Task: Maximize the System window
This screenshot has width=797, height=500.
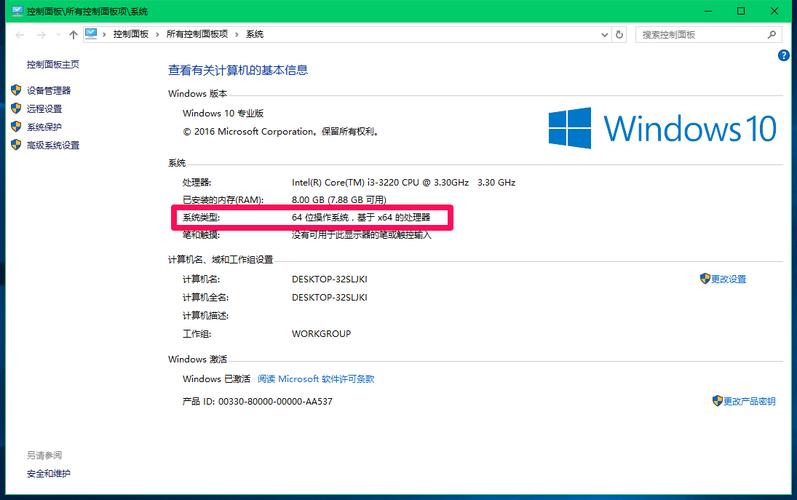Action: pos(741,11)
